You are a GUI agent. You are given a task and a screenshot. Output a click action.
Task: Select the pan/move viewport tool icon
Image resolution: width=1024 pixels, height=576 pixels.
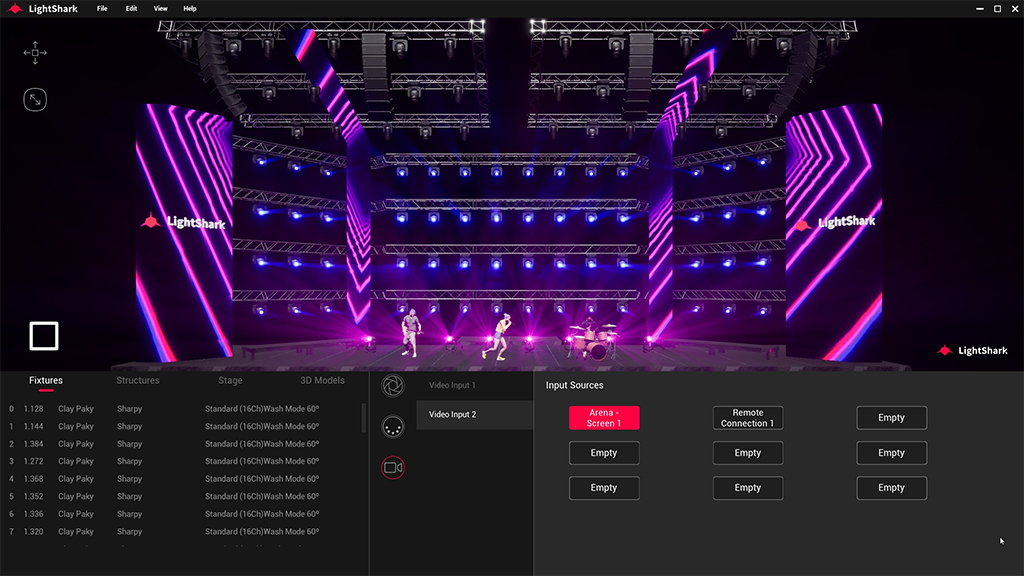(35, 53)
